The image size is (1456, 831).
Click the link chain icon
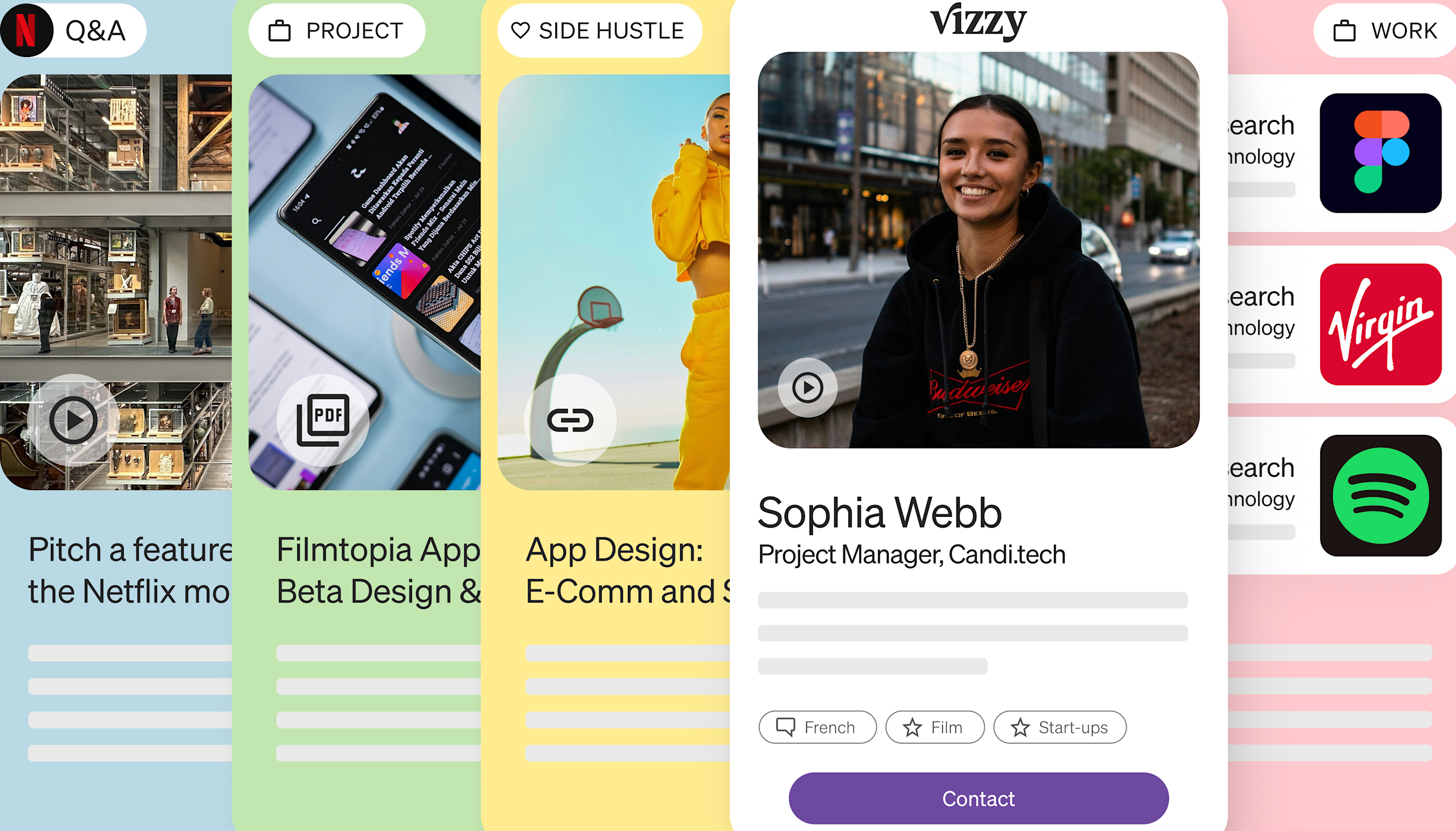(570, 420)
